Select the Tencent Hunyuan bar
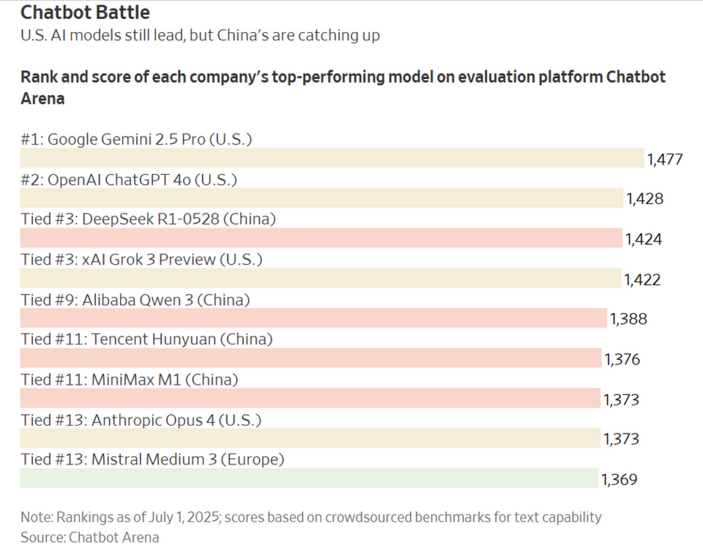This screenshot has width=703, height=550. [311, 358]
